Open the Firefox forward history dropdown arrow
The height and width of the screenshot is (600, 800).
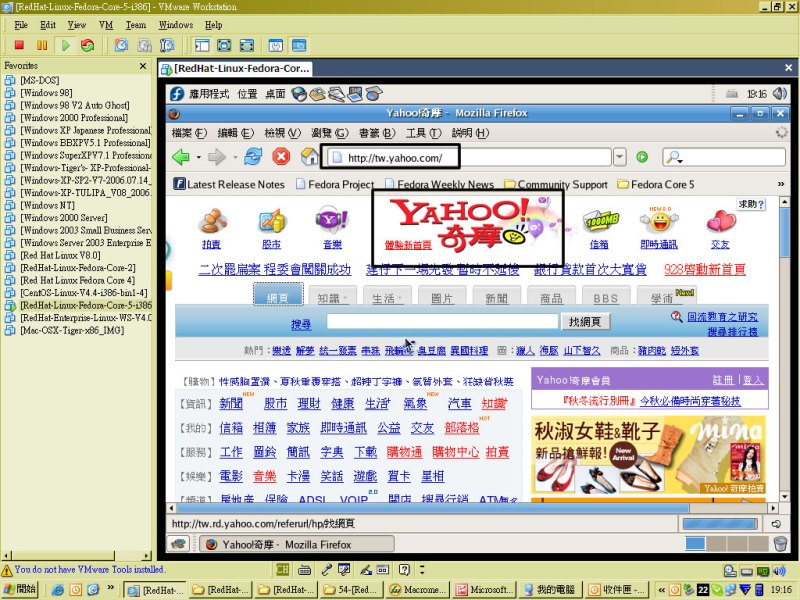tap(235, 158)
